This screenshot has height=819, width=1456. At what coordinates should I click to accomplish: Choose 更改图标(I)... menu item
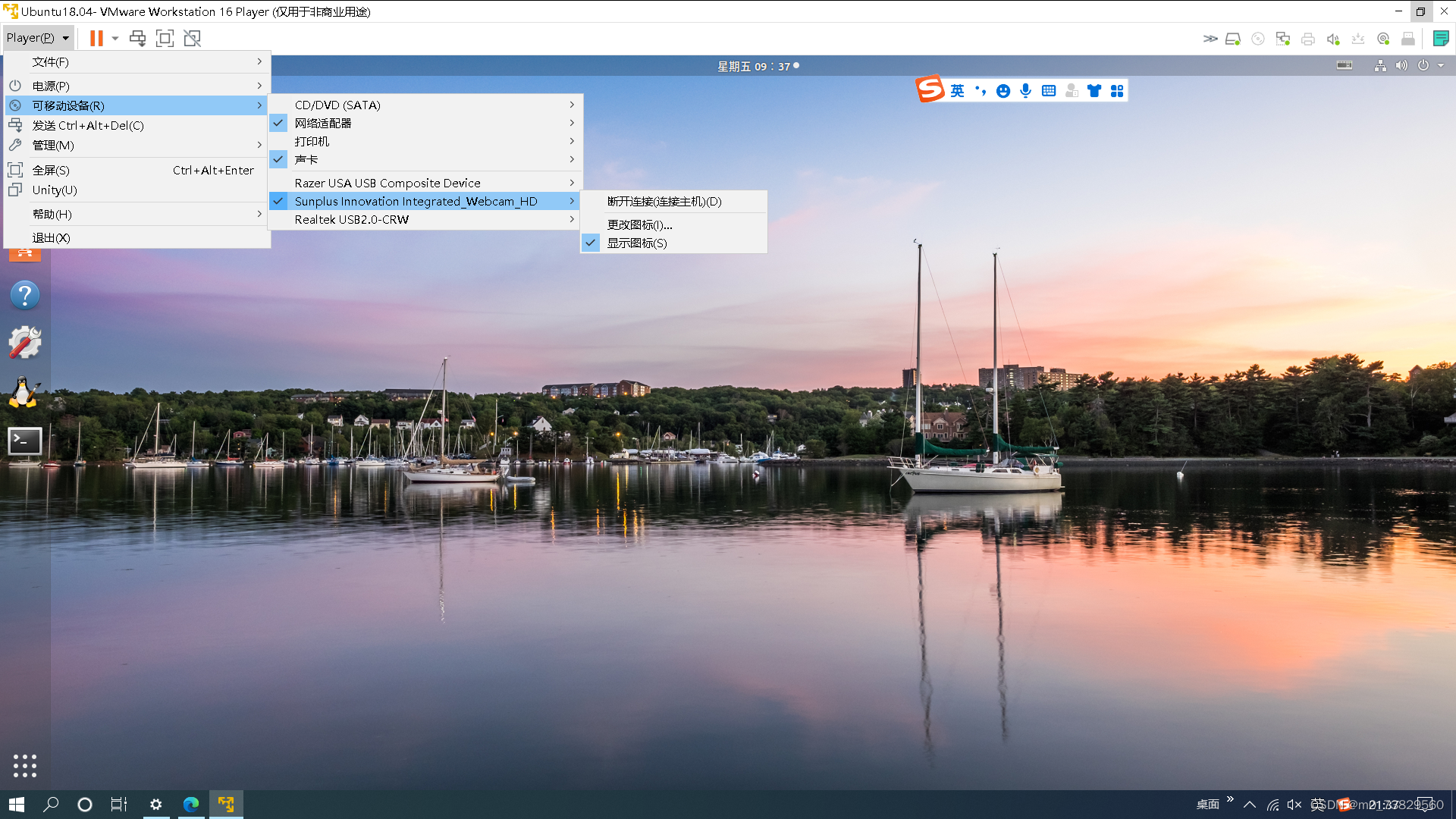673,224
